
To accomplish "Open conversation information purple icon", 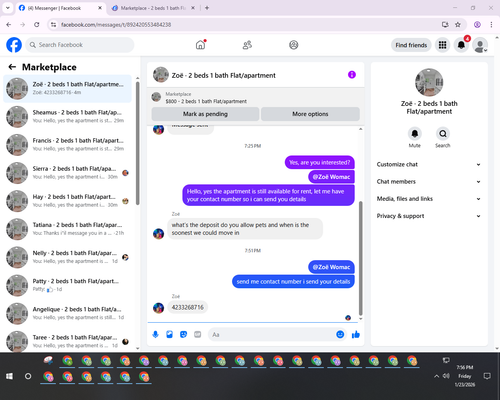I will [x=352, y=75].
